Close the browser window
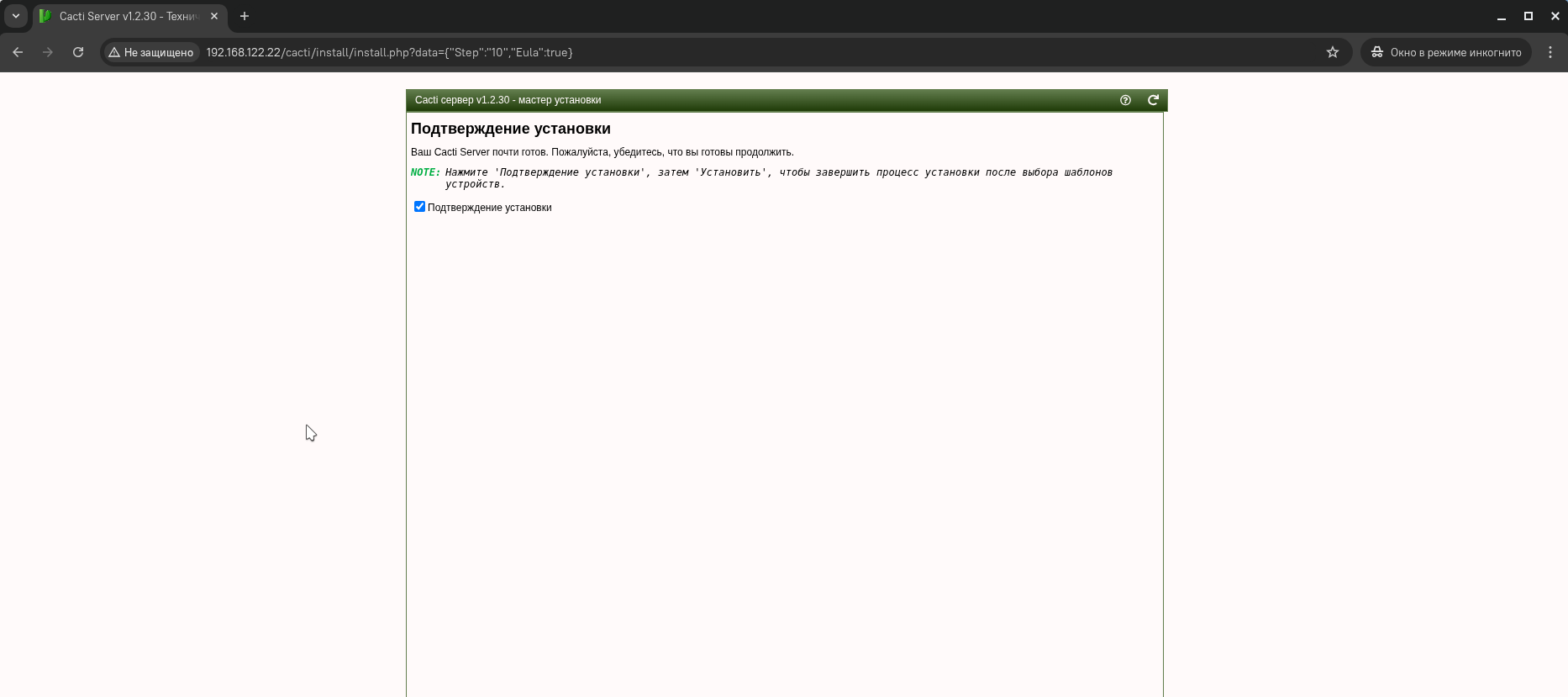Screen dimensions: 1568x697 coord(1555,16)
